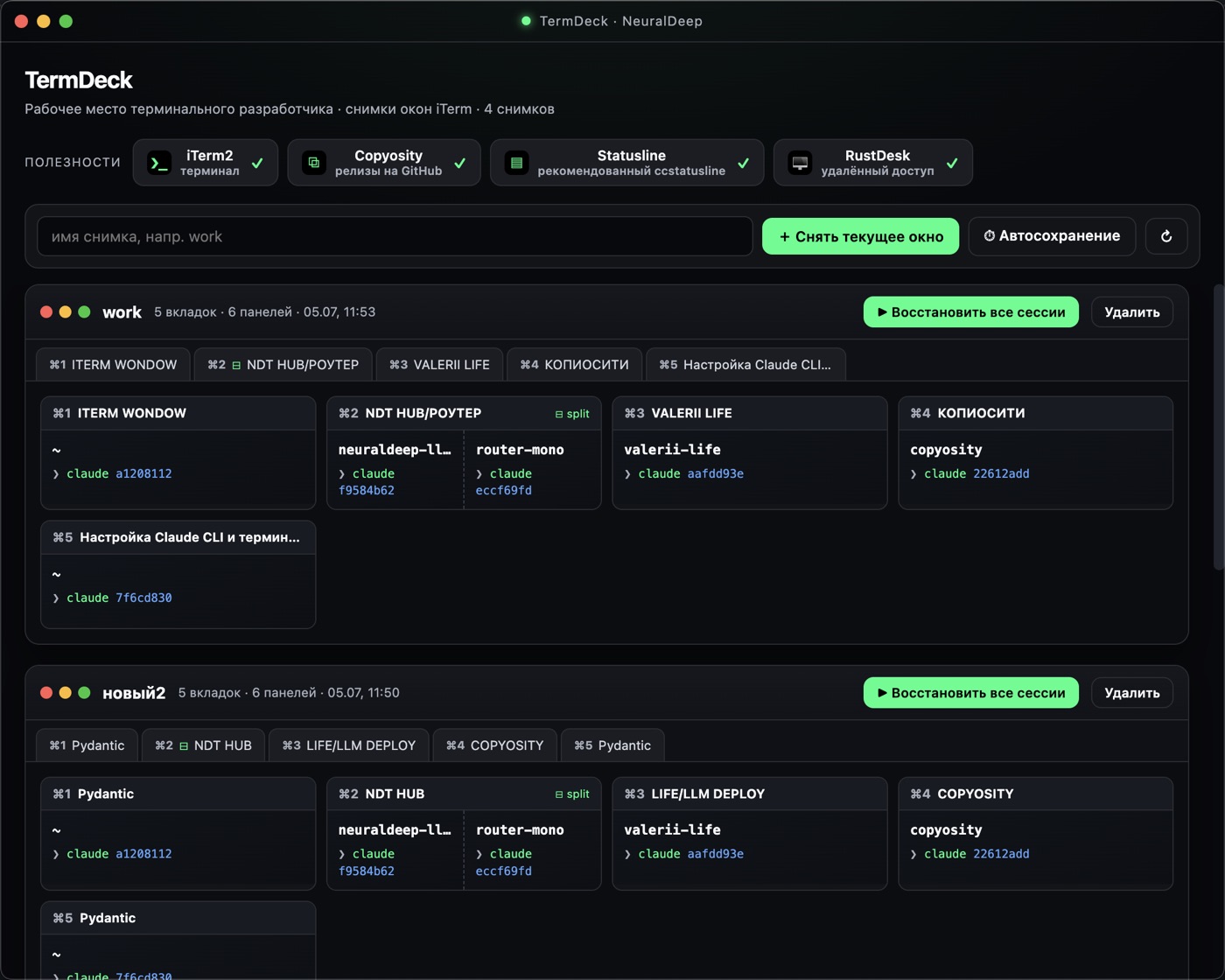Click the yellow dot of work snapshot

point(65,312)
